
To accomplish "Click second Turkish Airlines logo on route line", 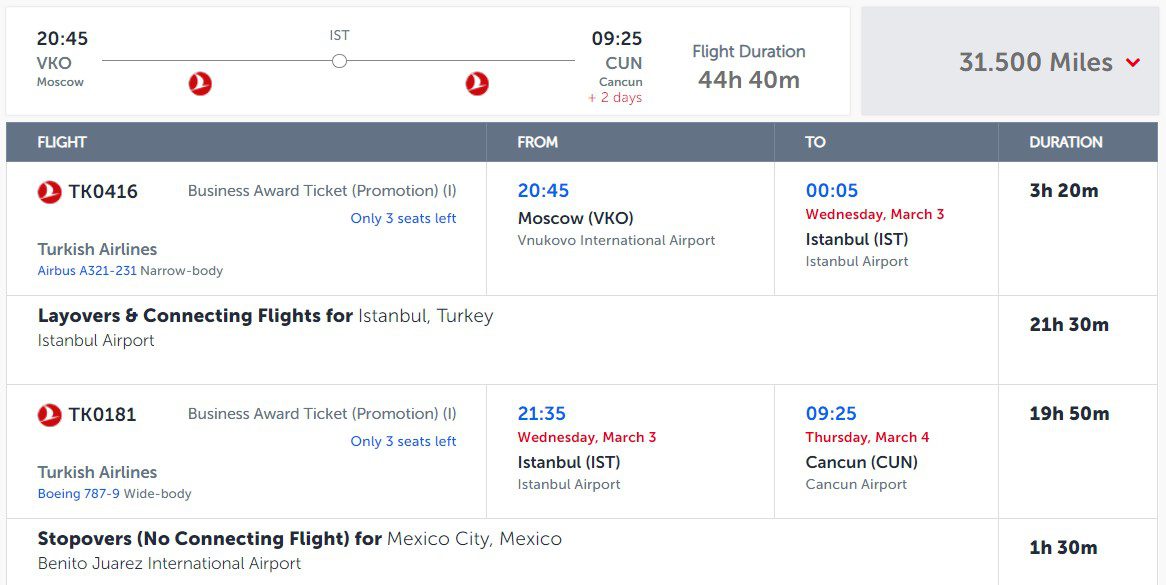I will point(477,84).
